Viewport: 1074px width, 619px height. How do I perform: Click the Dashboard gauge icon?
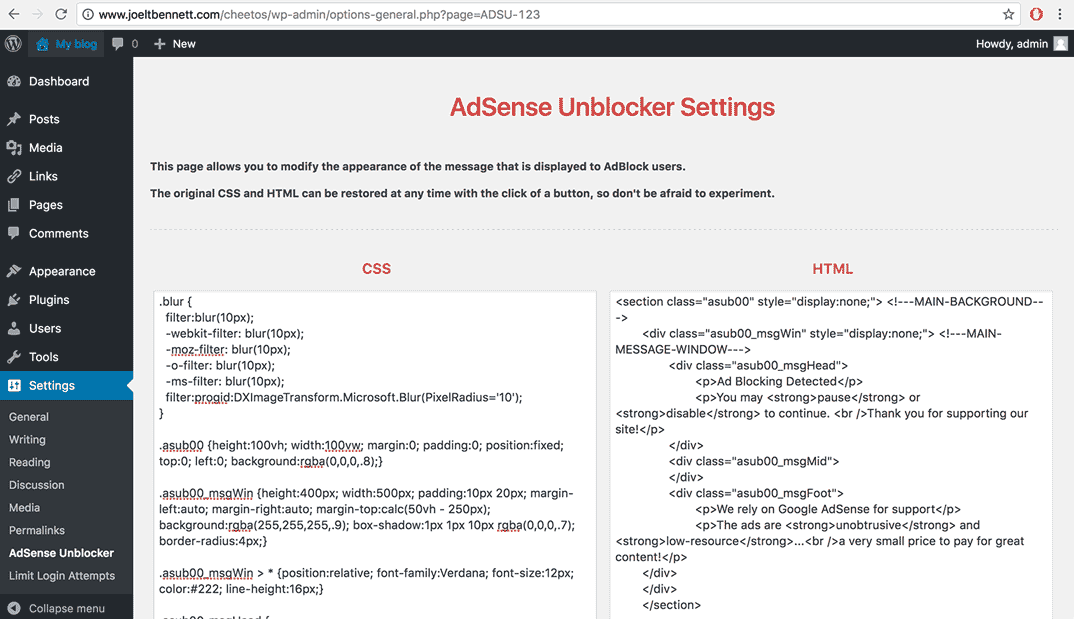(14, 81)
